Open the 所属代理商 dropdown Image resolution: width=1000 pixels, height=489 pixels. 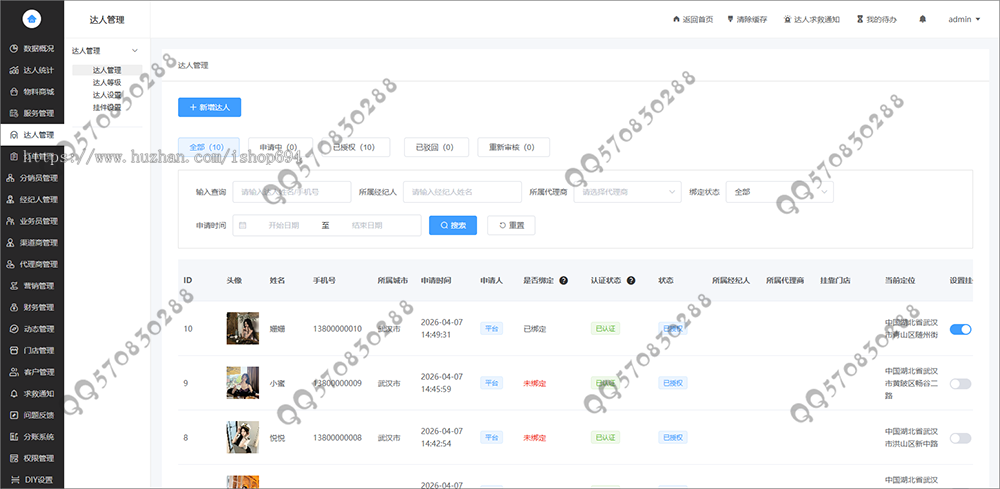(628, 192)
